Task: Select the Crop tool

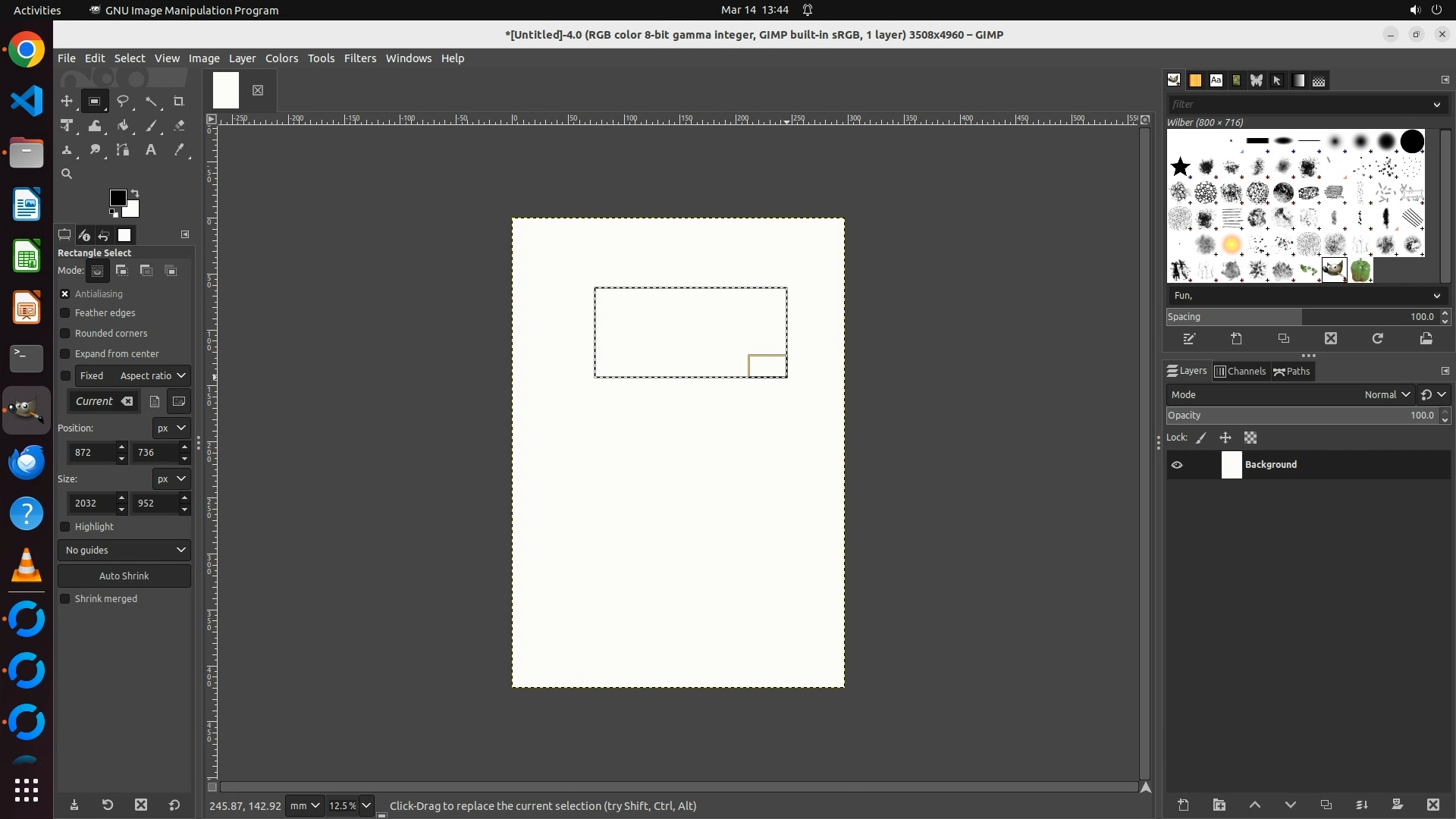Action: click(179, 102)
